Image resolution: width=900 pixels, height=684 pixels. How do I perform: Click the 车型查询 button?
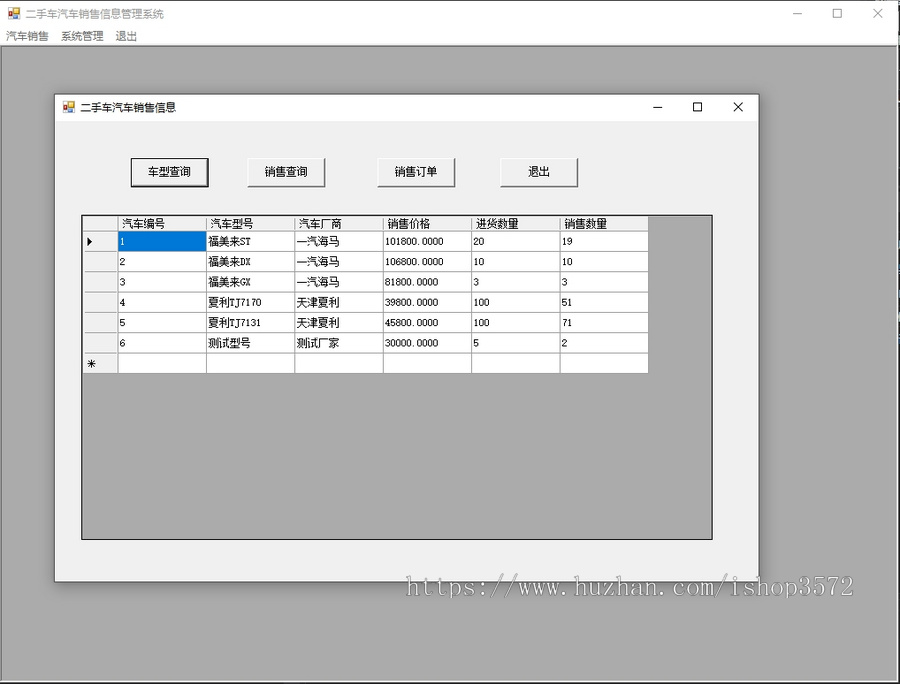[x=169, y=172]
